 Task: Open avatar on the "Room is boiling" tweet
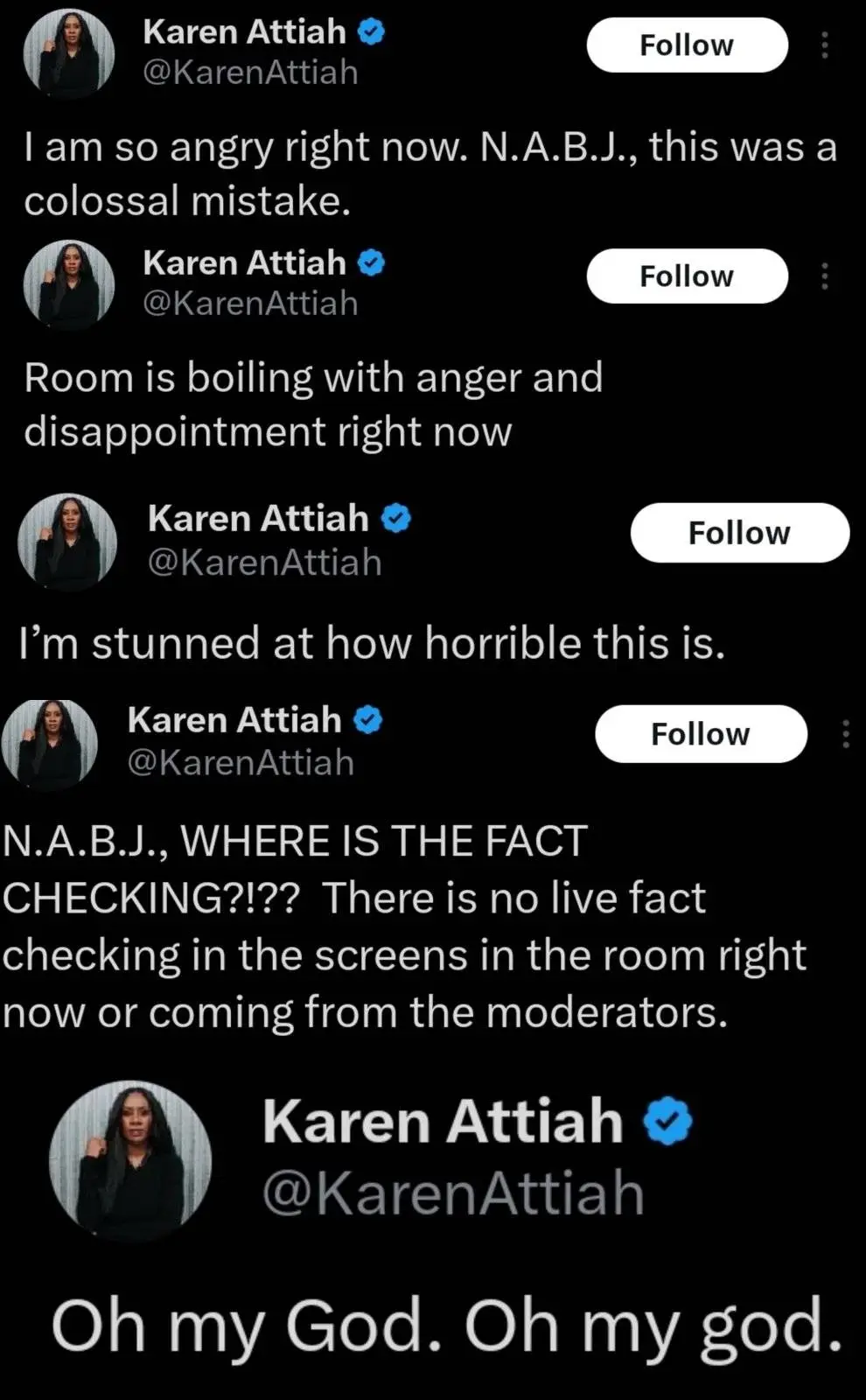click(68, 285)
